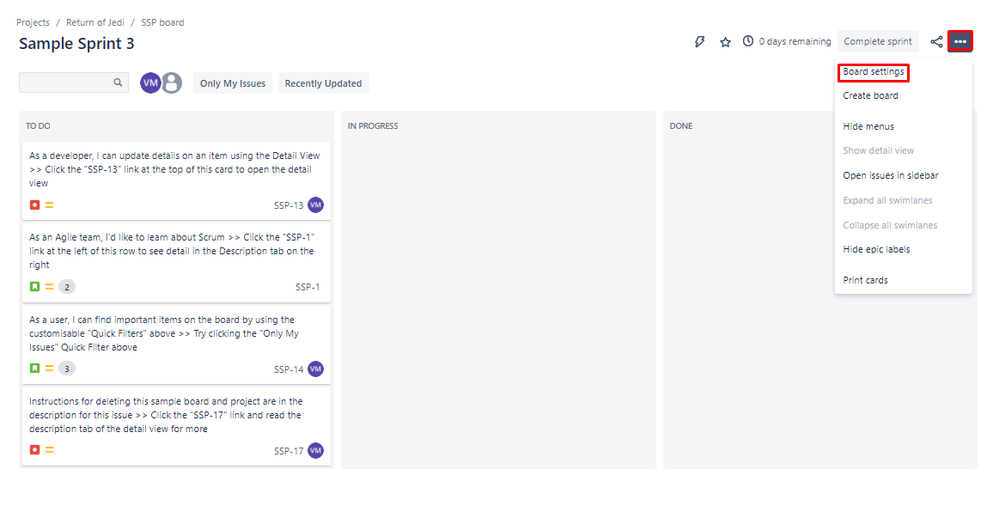Select Show detail view menu entry
This screenshot has height=512, width=999.
point(879,151)
